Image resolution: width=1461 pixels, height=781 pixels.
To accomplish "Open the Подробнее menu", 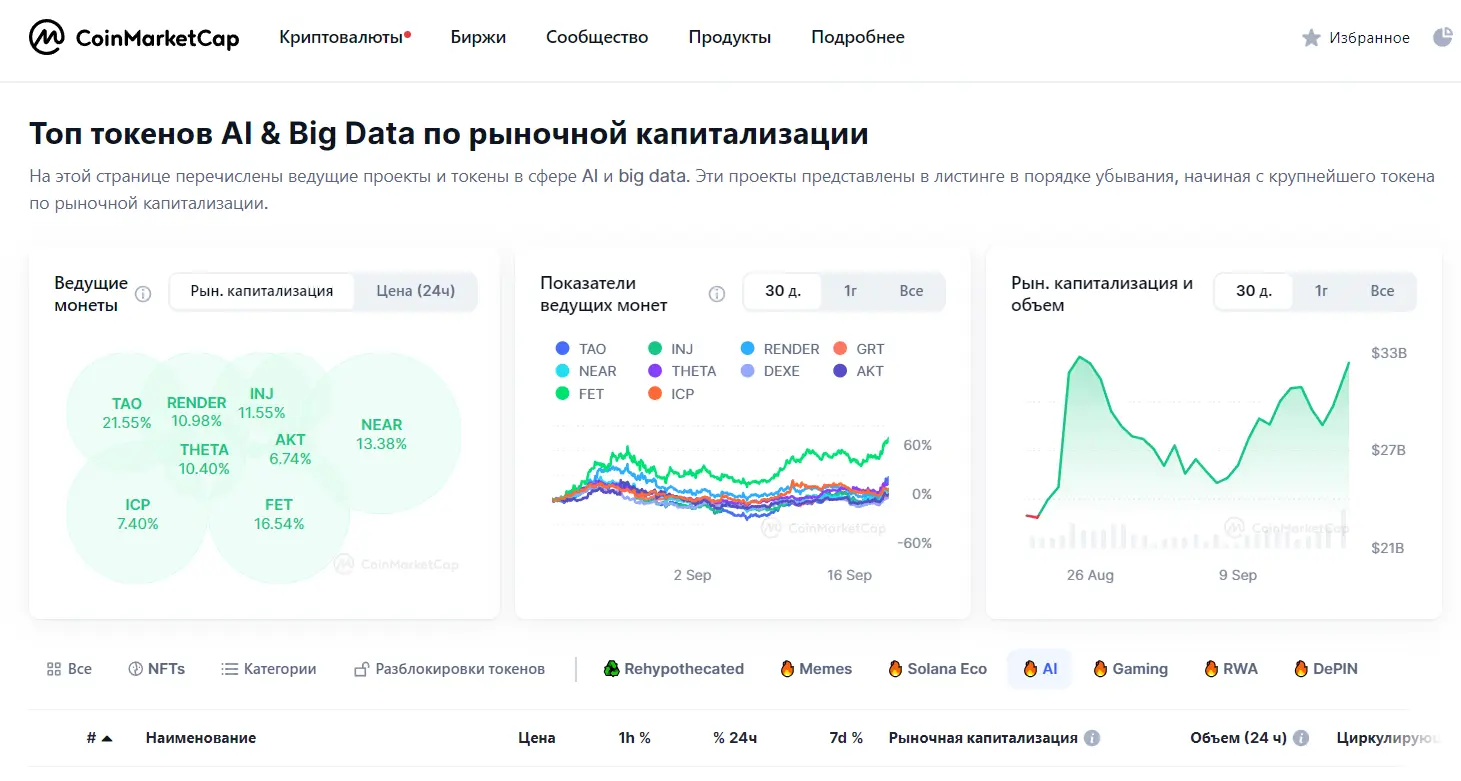I will coord(858,37).
